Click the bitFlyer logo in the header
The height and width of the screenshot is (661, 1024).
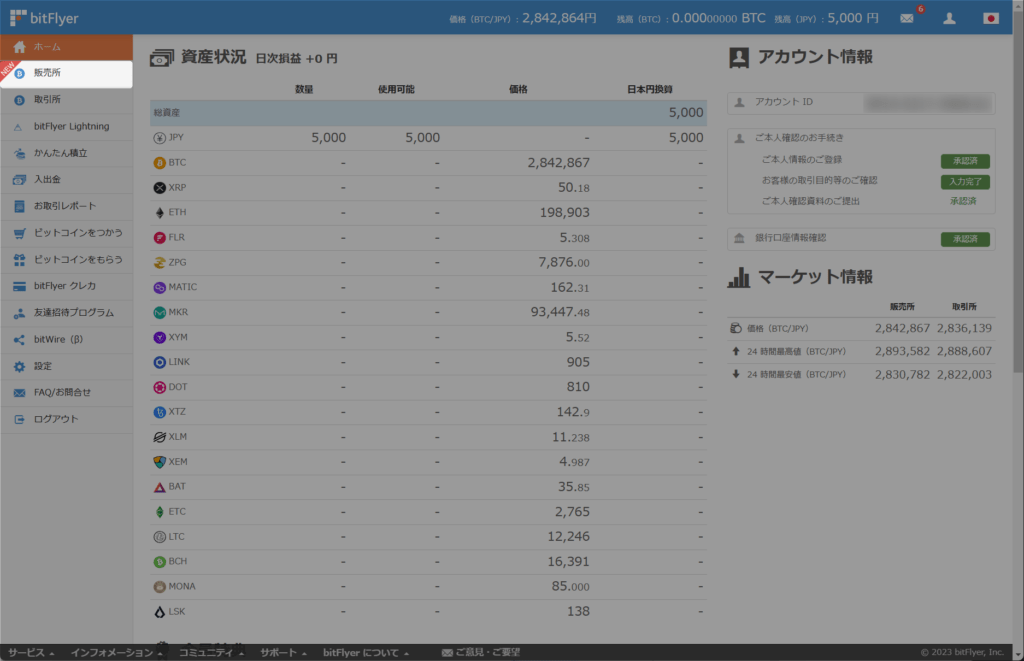(x=44, y=18)
